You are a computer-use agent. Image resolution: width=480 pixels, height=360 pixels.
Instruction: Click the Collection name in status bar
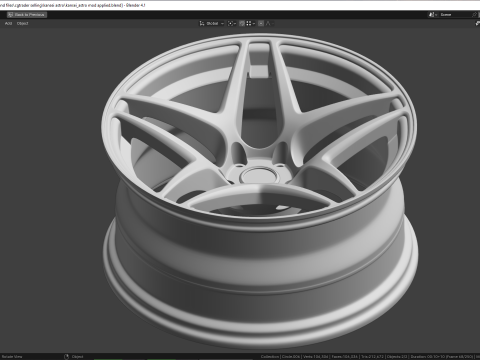270,357
